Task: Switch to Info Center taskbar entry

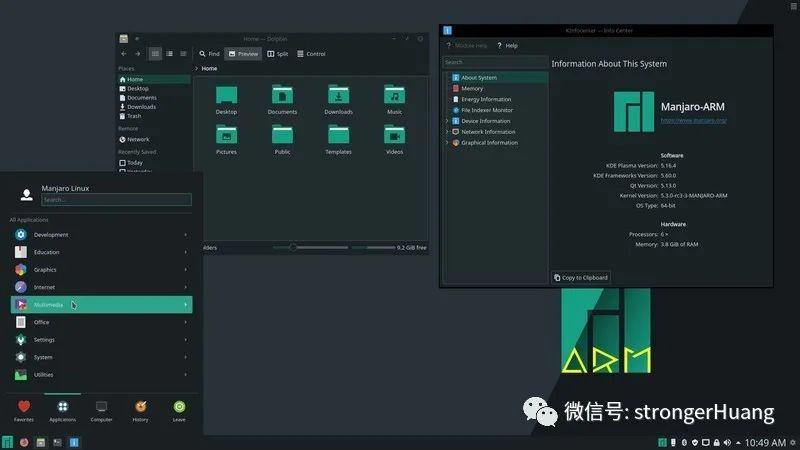Action: pos(74,442)
